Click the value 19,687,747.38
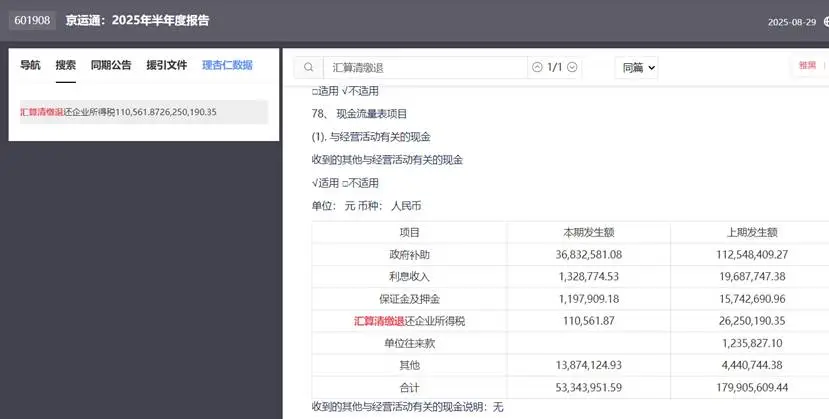The width and height of the screenshot is (829, 419). 752,276
